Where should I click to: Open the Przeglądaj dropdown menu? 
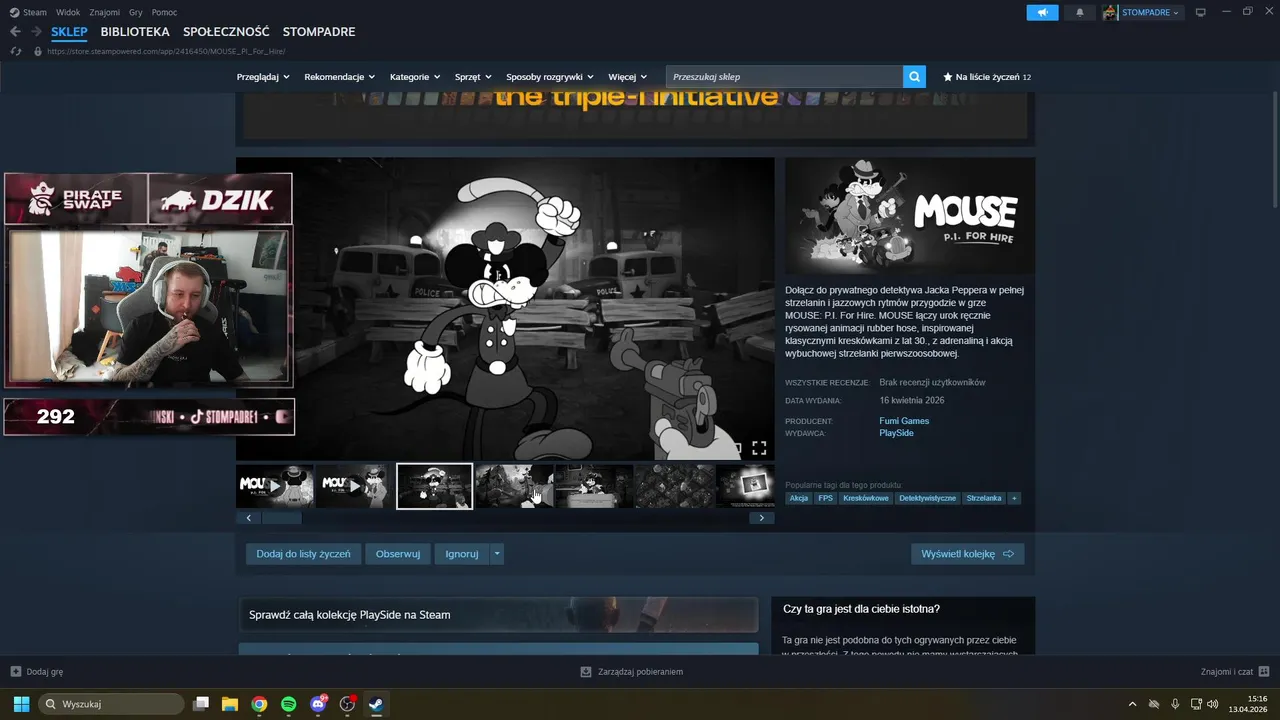[x=263, y=77]
